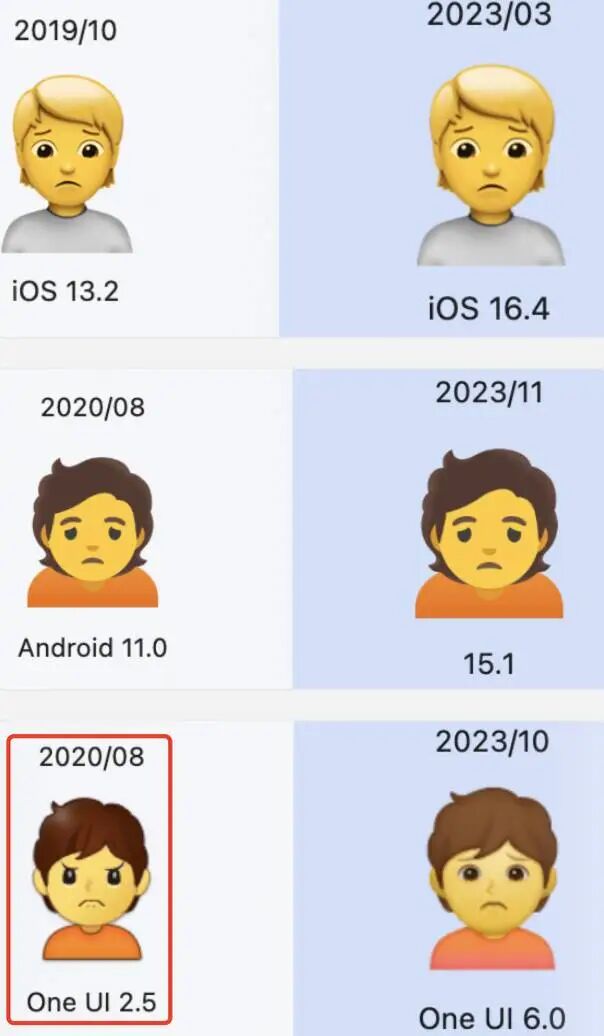
Task: Select the 15.1 brown-haired frowning emoji
Action: point(489,534)
